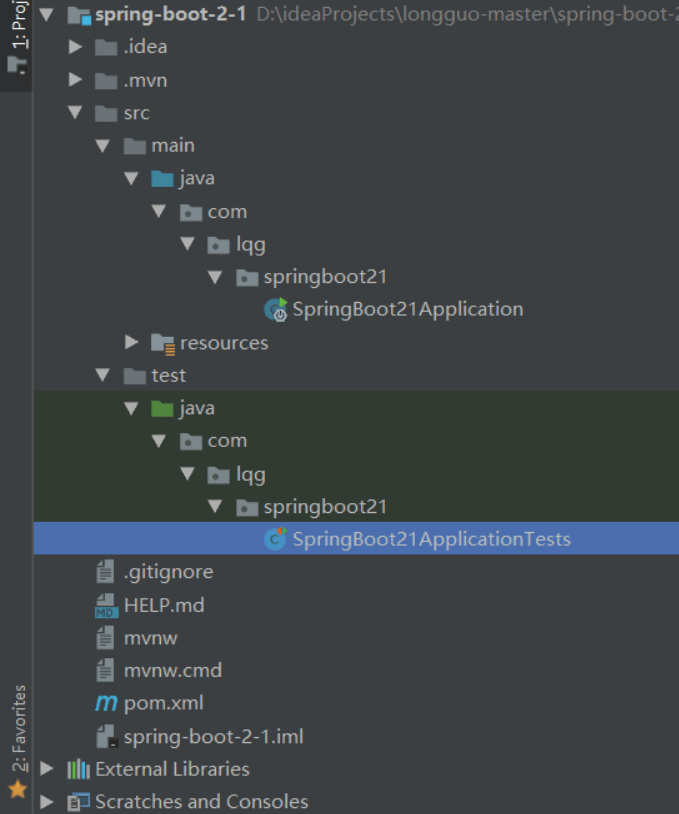Click the mvnw file icon
679x814 pixels.
point(105,637)
